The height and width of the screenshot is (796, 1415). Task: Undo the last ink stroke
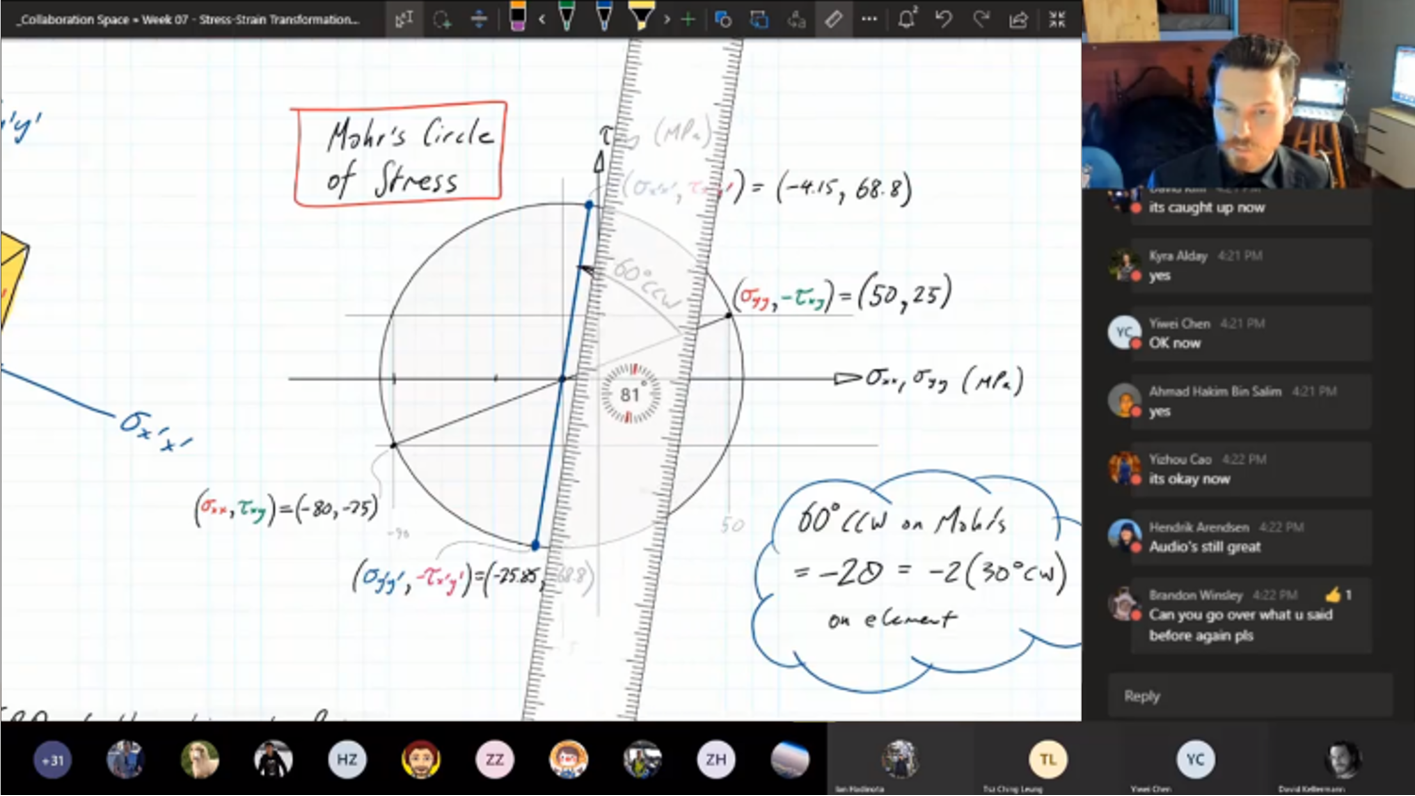tap(944, 19)
